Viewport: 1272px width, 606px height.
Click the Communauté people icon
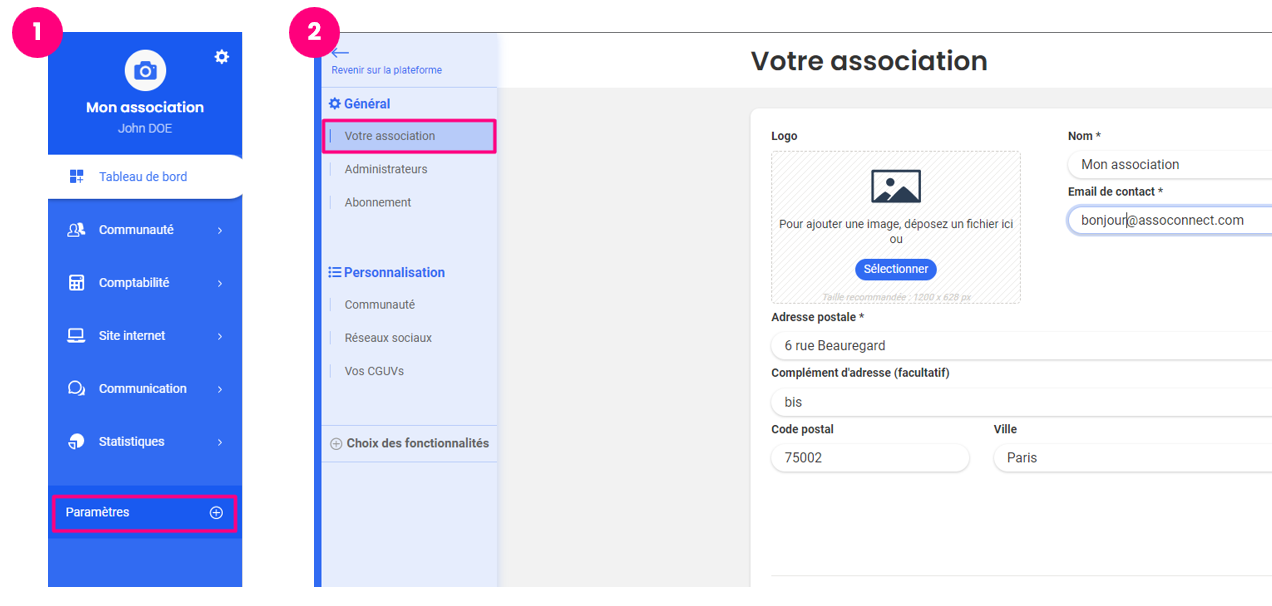tap(76, 229)
